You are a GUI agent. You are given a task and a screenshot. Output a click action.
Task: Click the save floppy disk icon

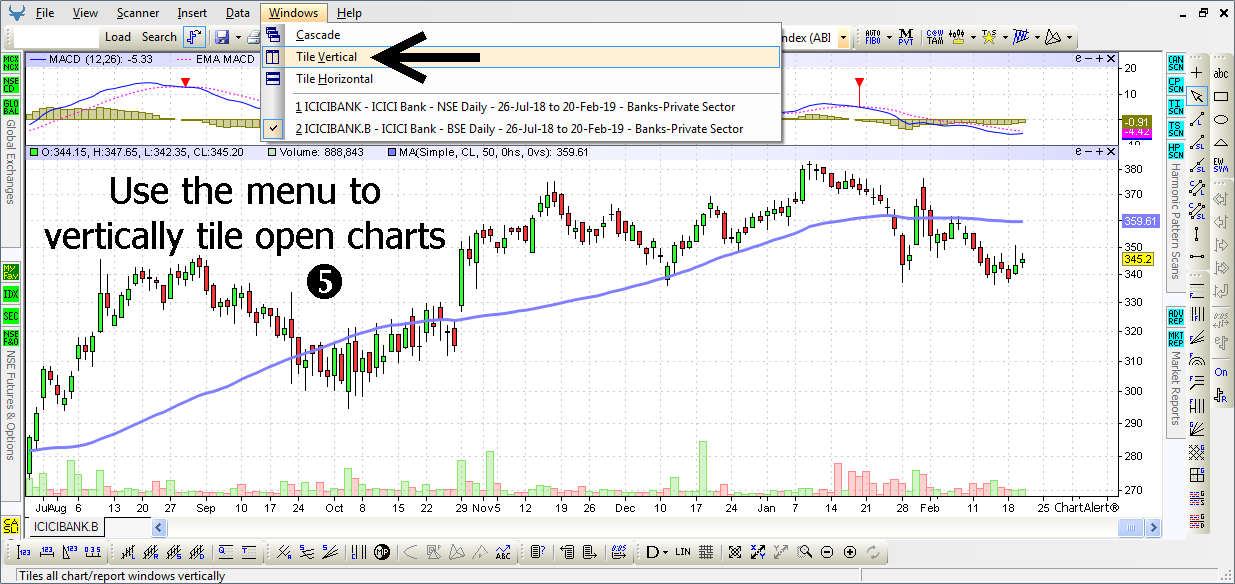(x=221, y=37)
